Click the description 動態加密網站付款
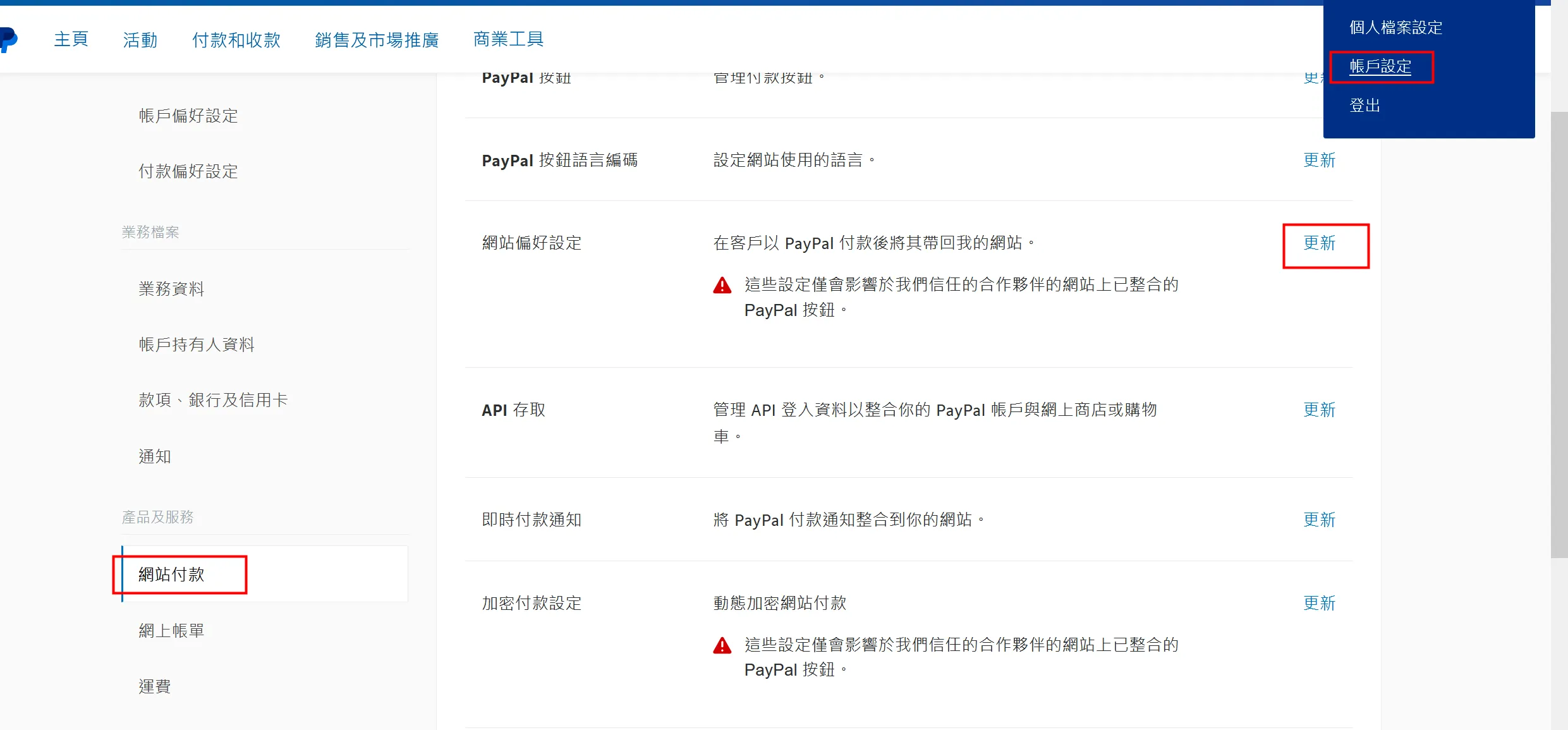1568x730 pixels. click(x=779, y=603)
